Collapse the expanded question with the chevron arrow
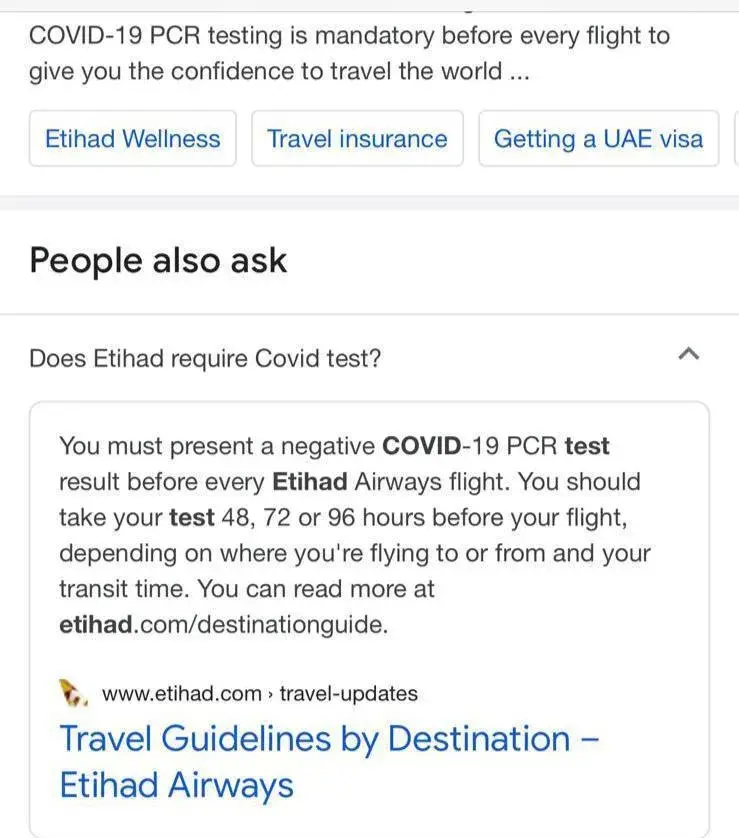 (688, 354)
